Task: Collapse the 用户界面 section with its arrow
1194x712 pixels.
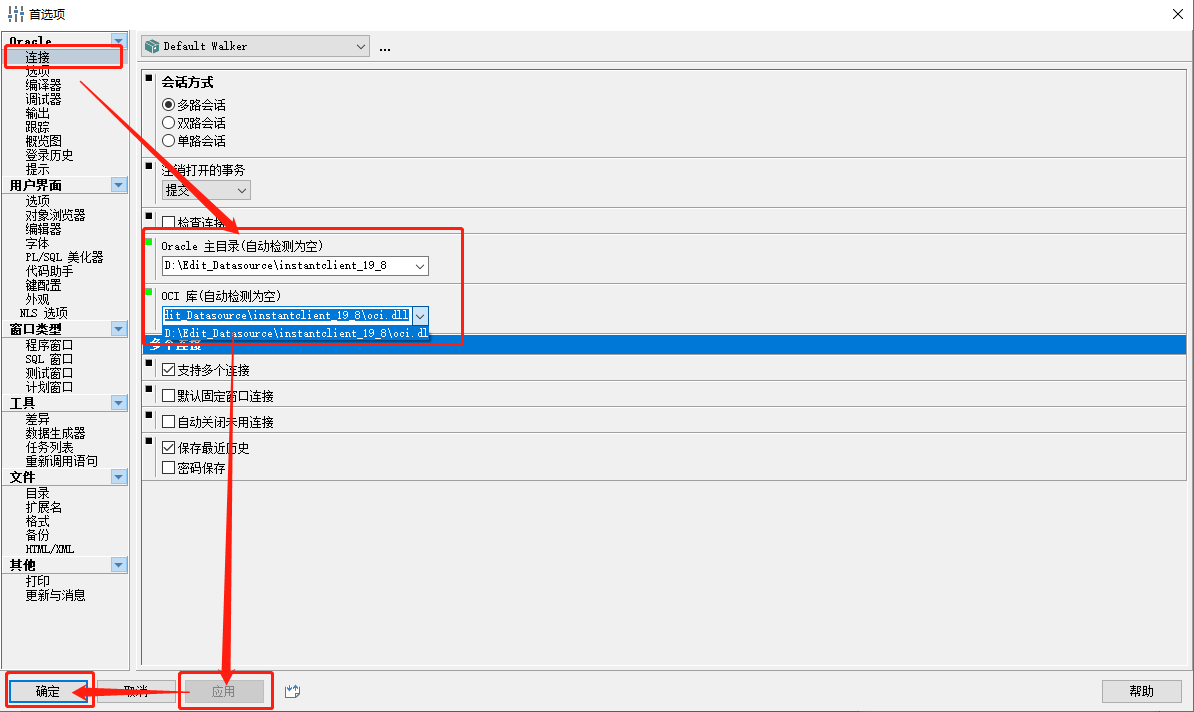Action: [x=119, y=185]
